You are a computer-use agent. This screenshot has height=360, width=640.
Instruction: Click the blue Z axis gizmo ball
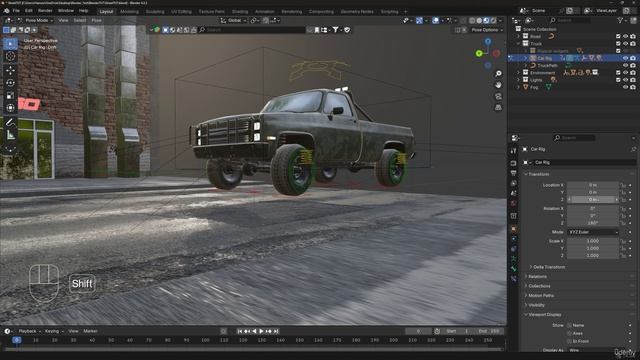coord(488,42)
